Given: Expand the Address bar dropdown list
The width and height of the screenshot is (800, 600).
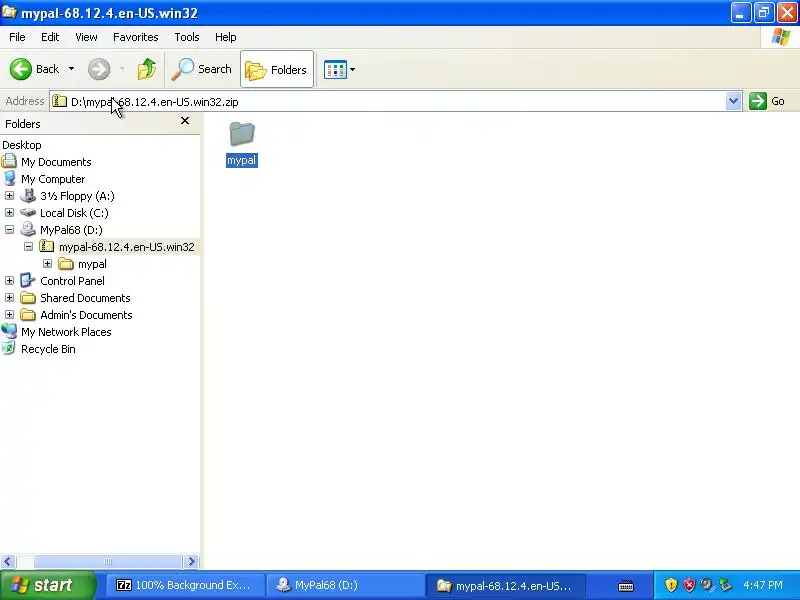Looking at the screenshot, I should (733, 101).
